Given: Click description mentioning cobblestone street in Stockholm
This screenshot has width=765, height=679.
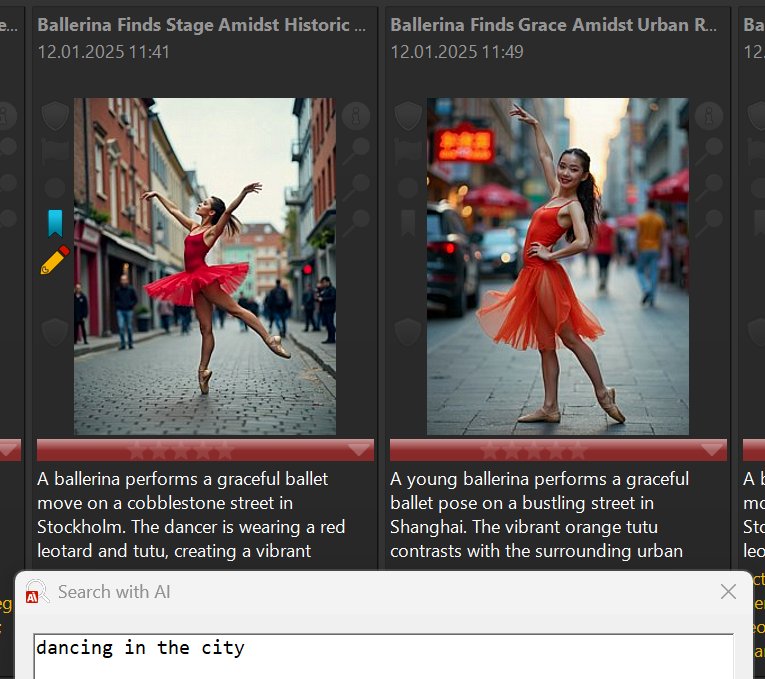Looking at the screenshot, I should [x=191, y=515].
